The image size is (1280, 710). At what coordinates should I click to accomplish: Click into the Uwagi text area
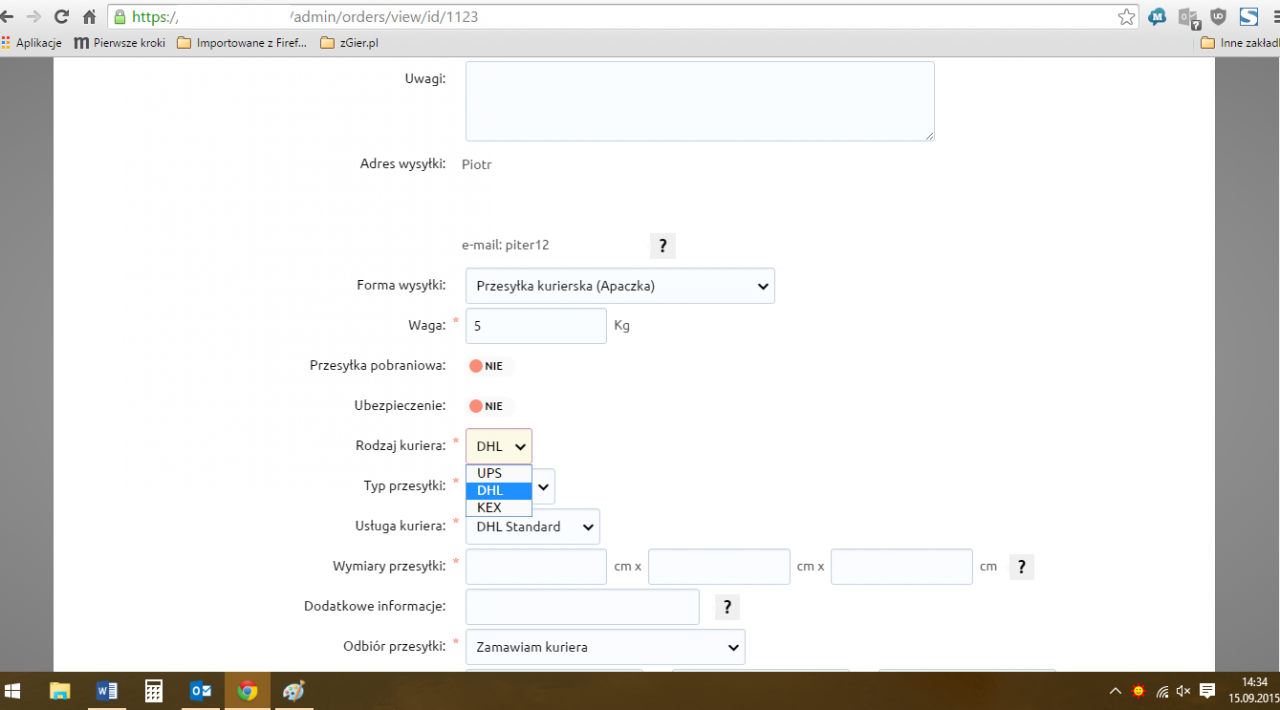tap(700, 101)
